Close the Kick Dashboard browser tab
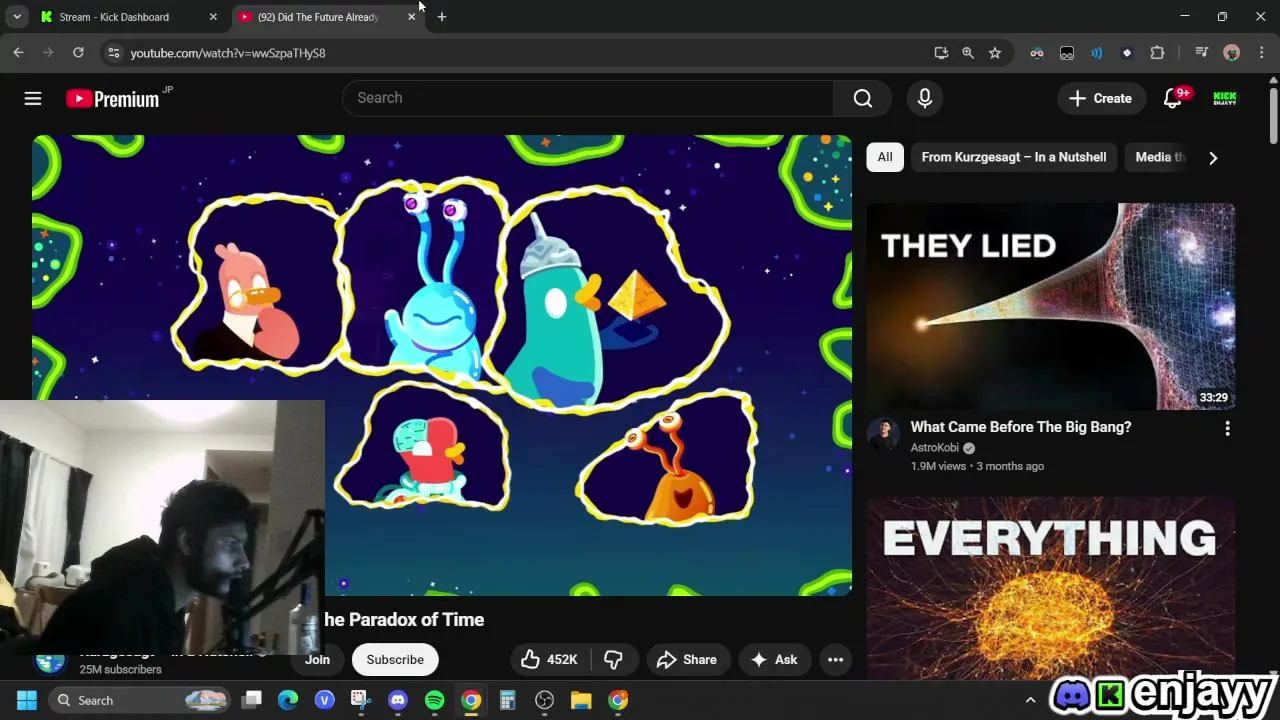Screen dimensions: 1280x720 (213, 17)
